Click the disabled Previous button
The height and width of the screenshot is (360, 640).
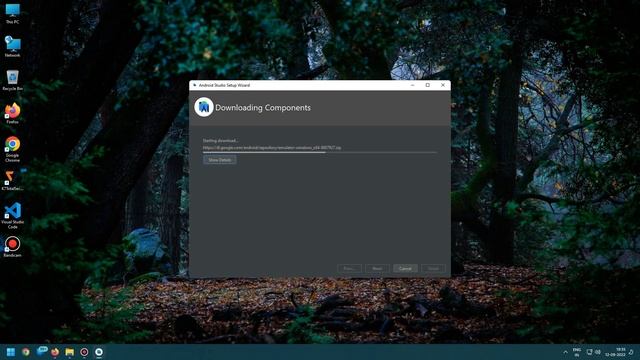tap(349, 268)
